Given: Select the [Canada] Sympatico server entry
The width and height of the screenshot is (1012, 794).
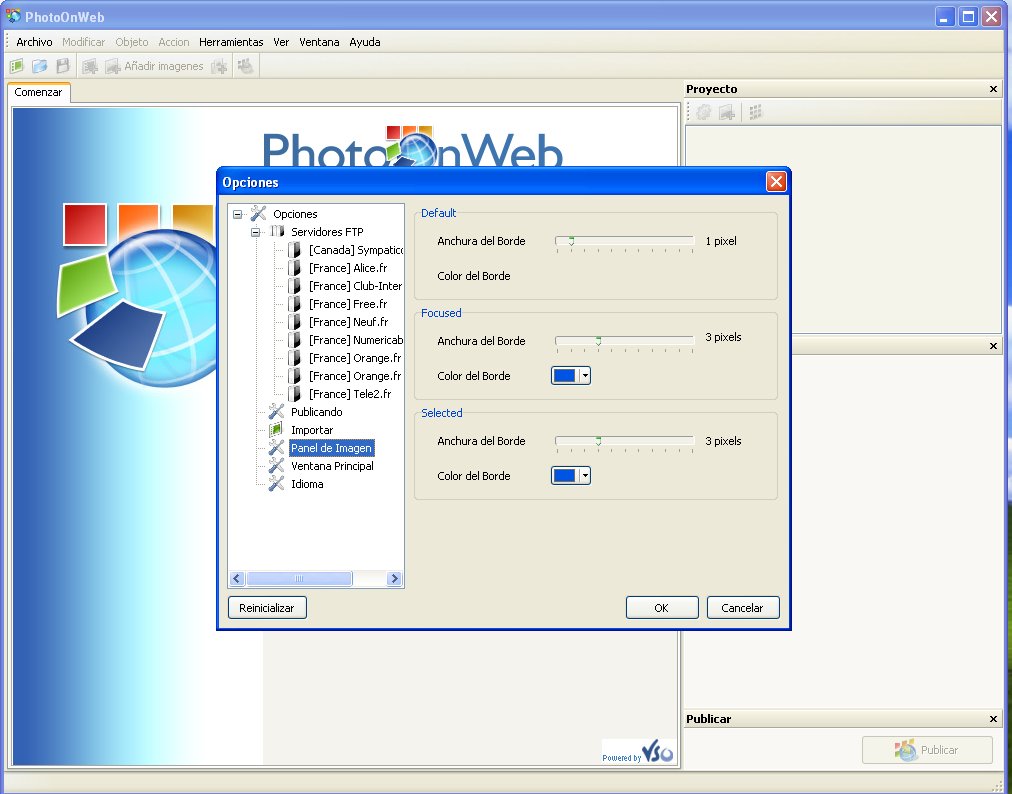Looking at the screenshot, I should [x=355, y=250].
